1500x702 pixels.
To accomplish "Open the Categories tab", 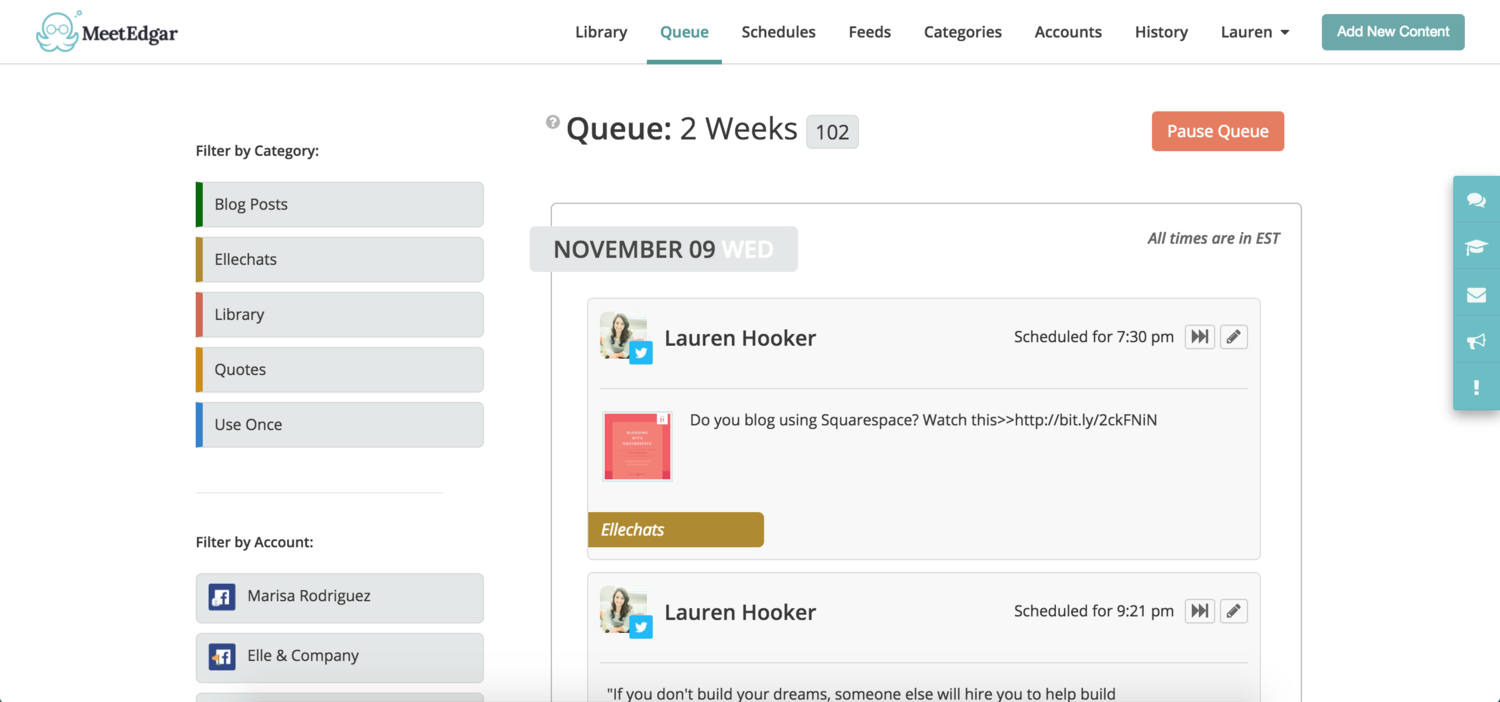I will (962, 32).
